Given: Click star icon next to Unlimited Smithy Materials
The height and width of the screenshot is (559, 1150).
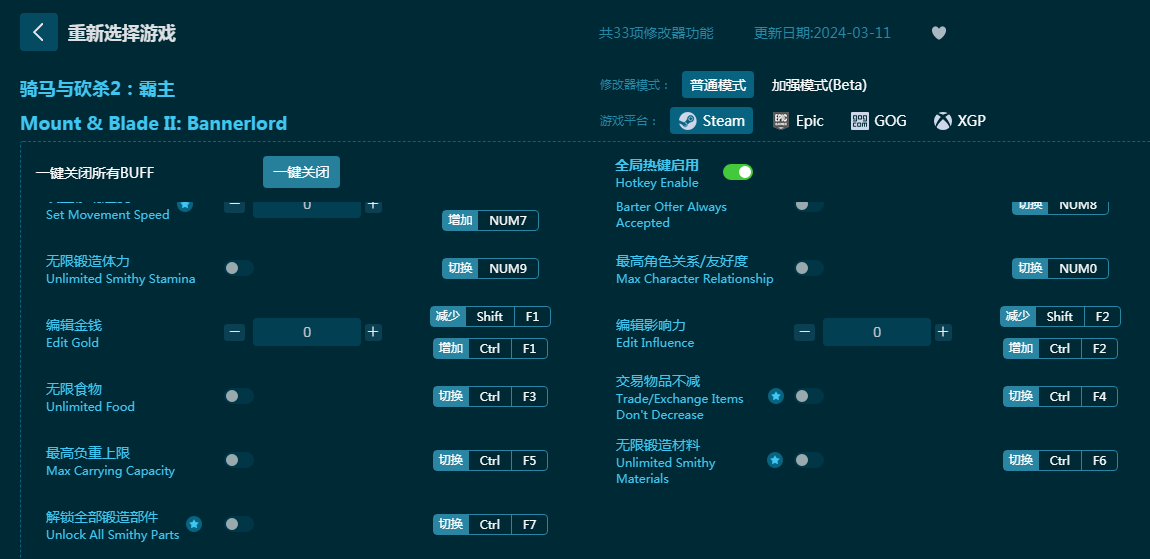Looking at the screenshot, I should [775, 460].
